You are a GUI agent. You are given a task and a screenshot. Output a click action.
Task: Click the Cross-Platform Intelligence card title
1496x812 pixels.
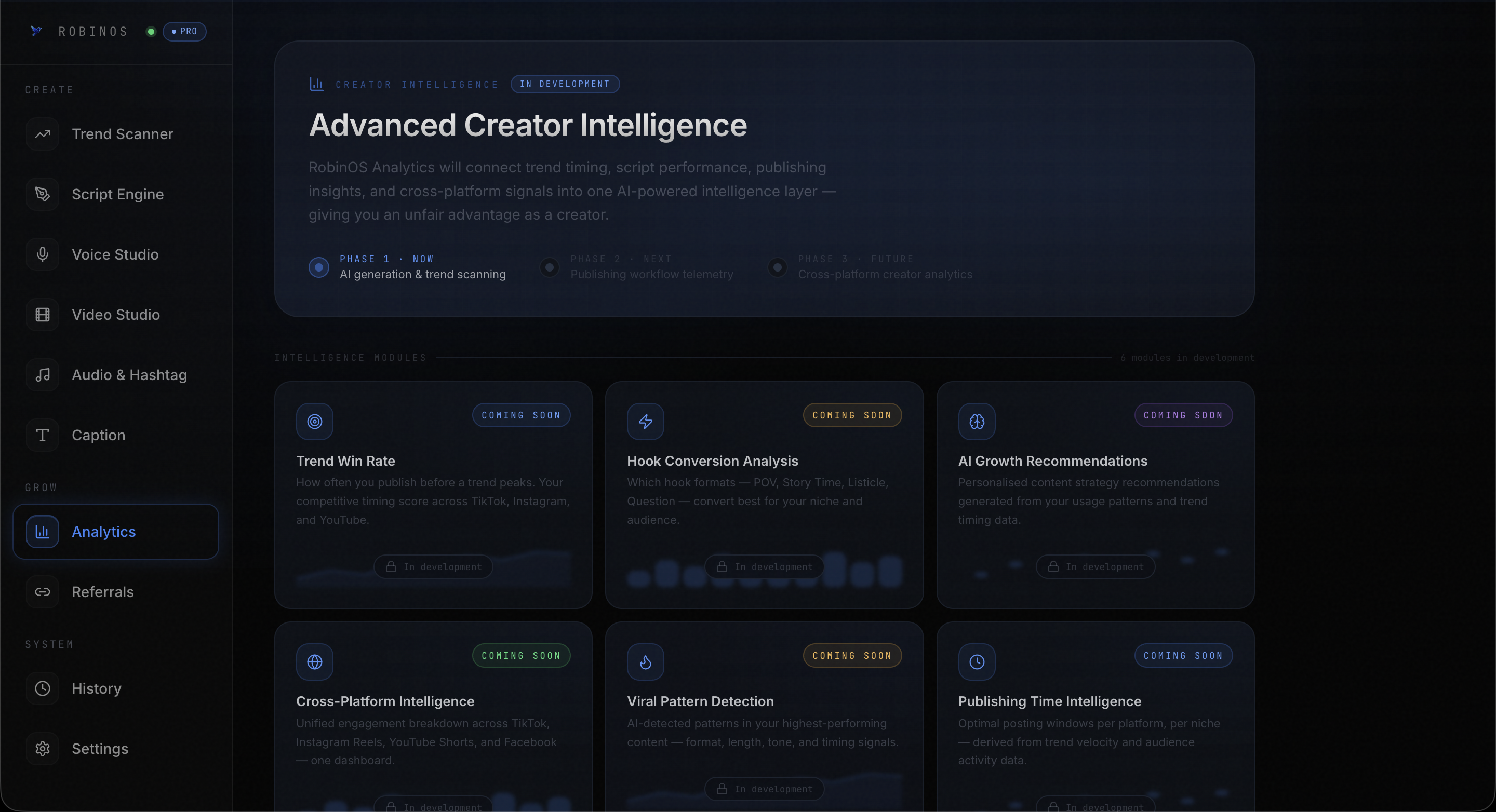(x=385, y=701)
